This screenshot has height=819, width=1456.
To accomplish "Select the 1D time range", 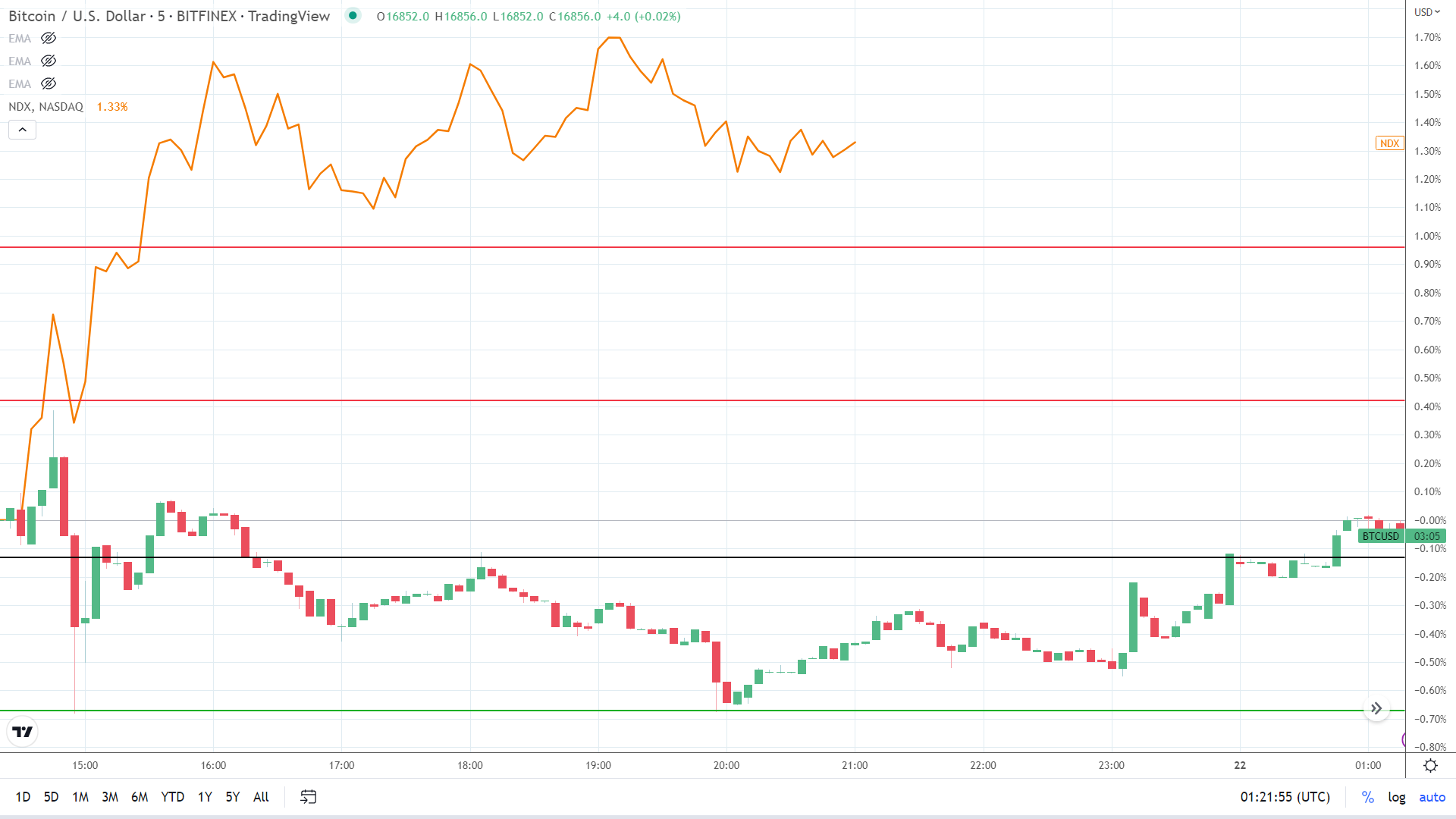I will tap(23, 797).
